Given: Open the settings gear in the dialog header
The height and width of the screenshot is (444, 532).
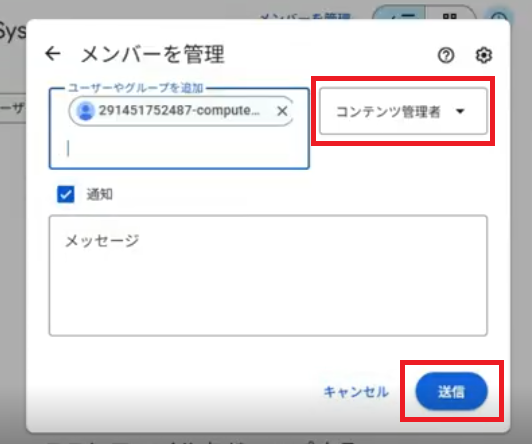Looking at the screenshot, I should [x=483, y=55].
